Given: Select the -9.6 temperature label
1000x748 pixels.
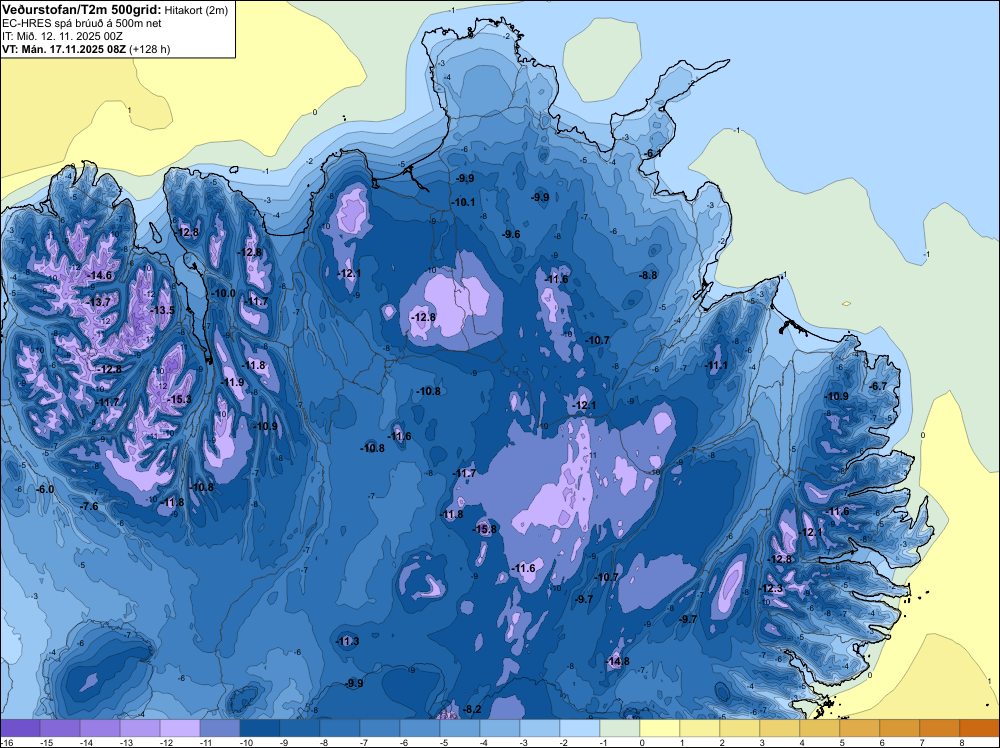Looking at the screenshot, I should click(x=511, y=235).
